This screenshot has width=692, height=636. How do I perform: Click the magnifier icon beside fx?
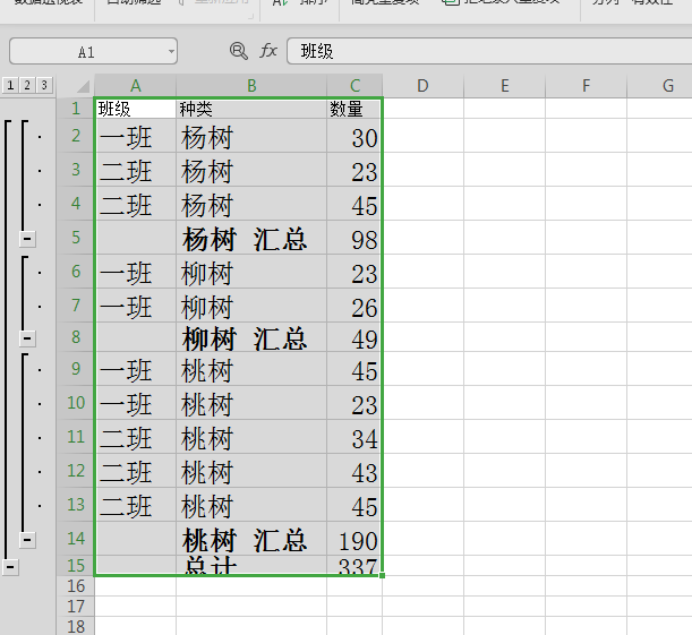coord(239,51)
